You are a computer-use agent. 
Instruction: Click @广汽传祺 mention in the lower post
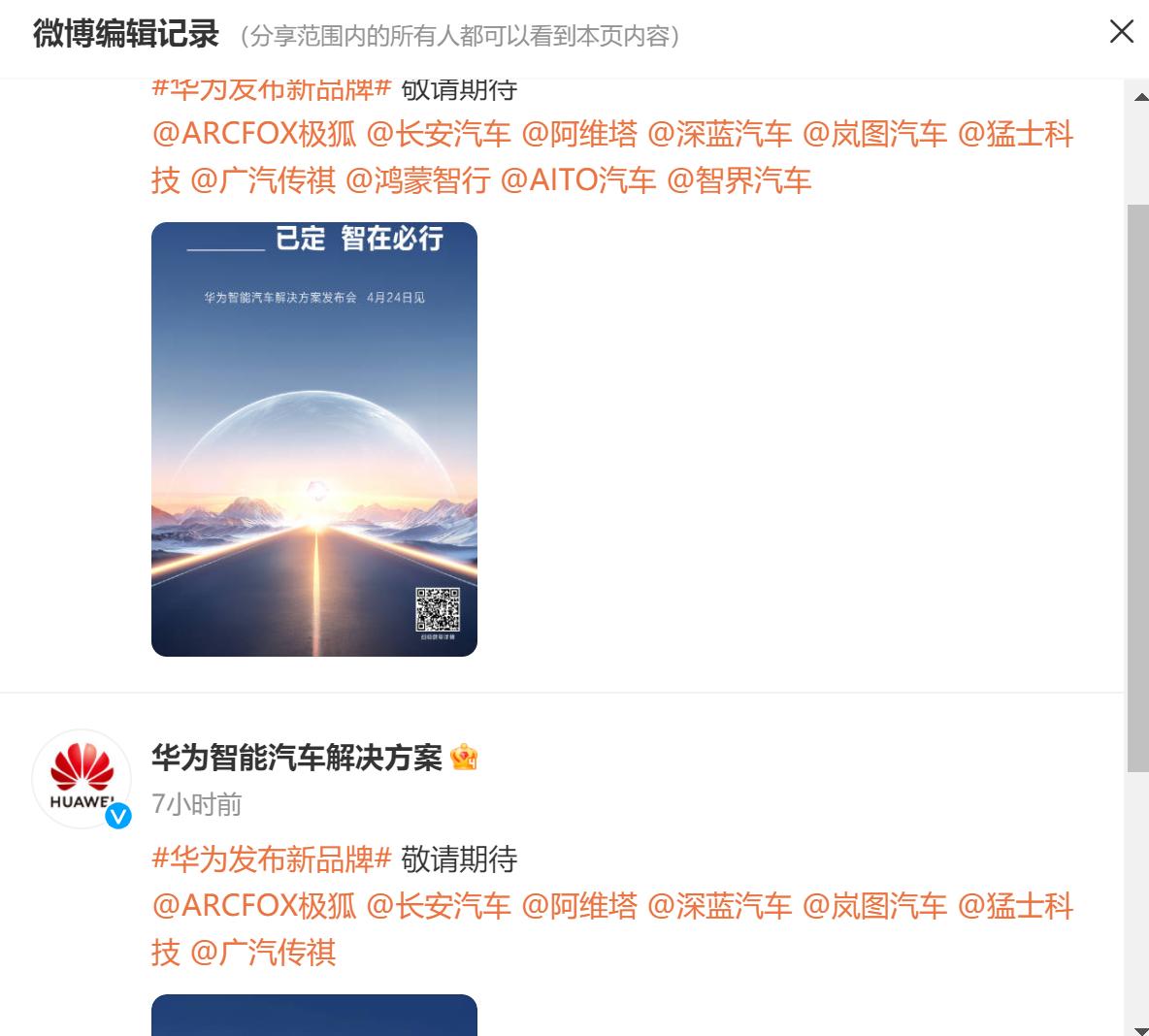tap(263, 953)
